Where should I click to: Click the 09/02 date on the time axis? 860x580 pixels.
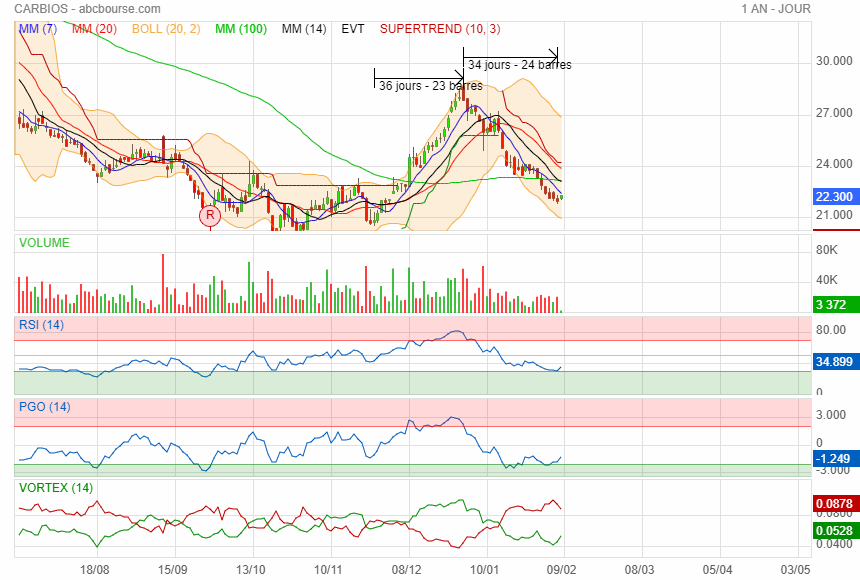[x=562, y=570]
